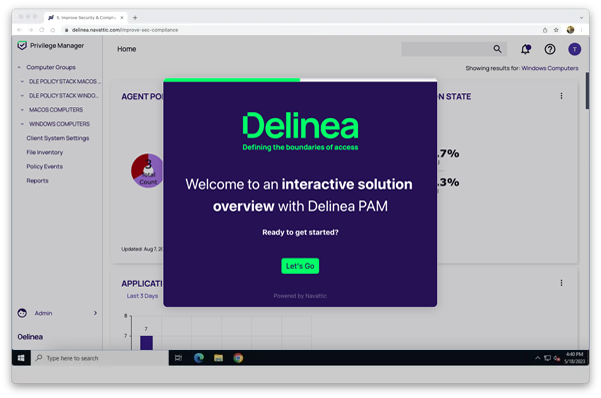Click the taskbar Type here to search box
This screenshot has width=601, height=398.
click(100, 358)
